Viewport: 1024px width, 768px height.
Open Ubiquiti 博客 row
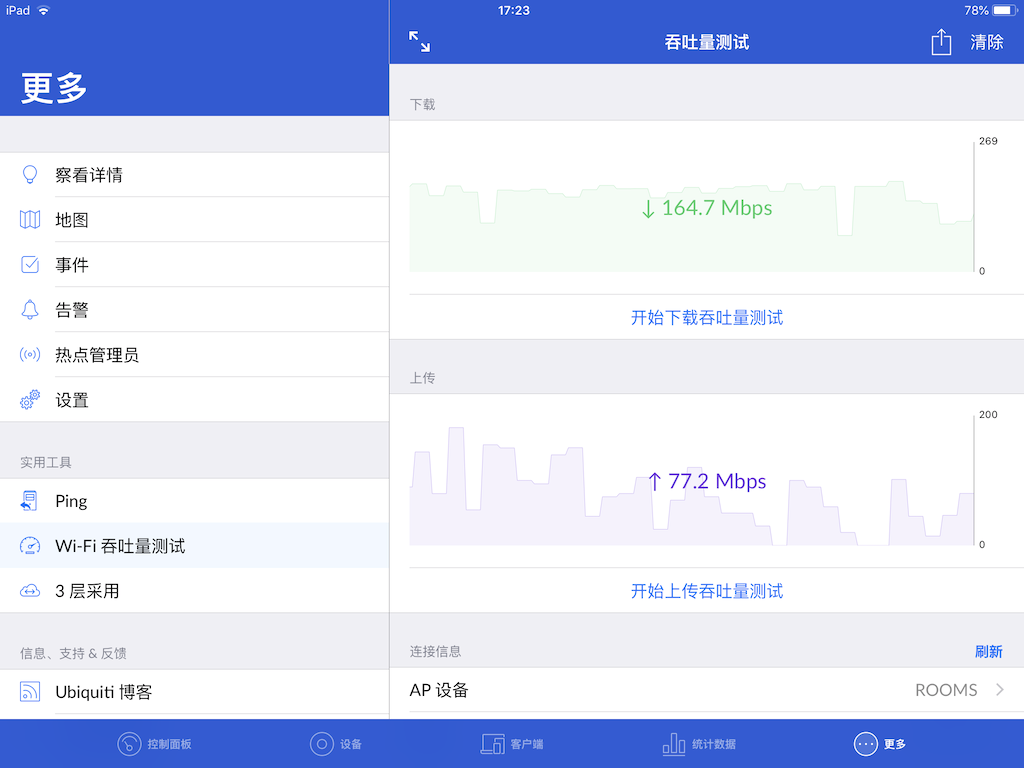click(x=195, y=692)
